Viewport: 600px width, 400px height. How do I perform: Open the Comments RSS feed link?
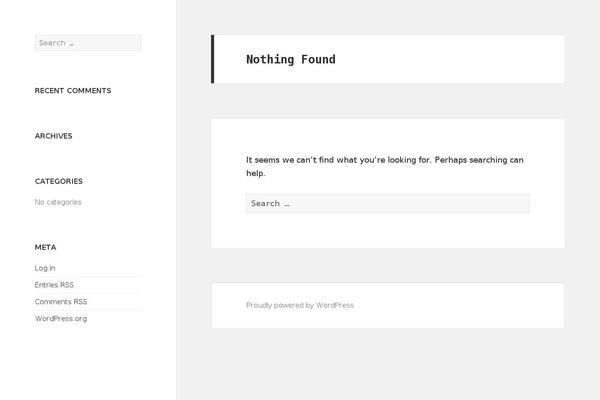click(x=61, y=302)
